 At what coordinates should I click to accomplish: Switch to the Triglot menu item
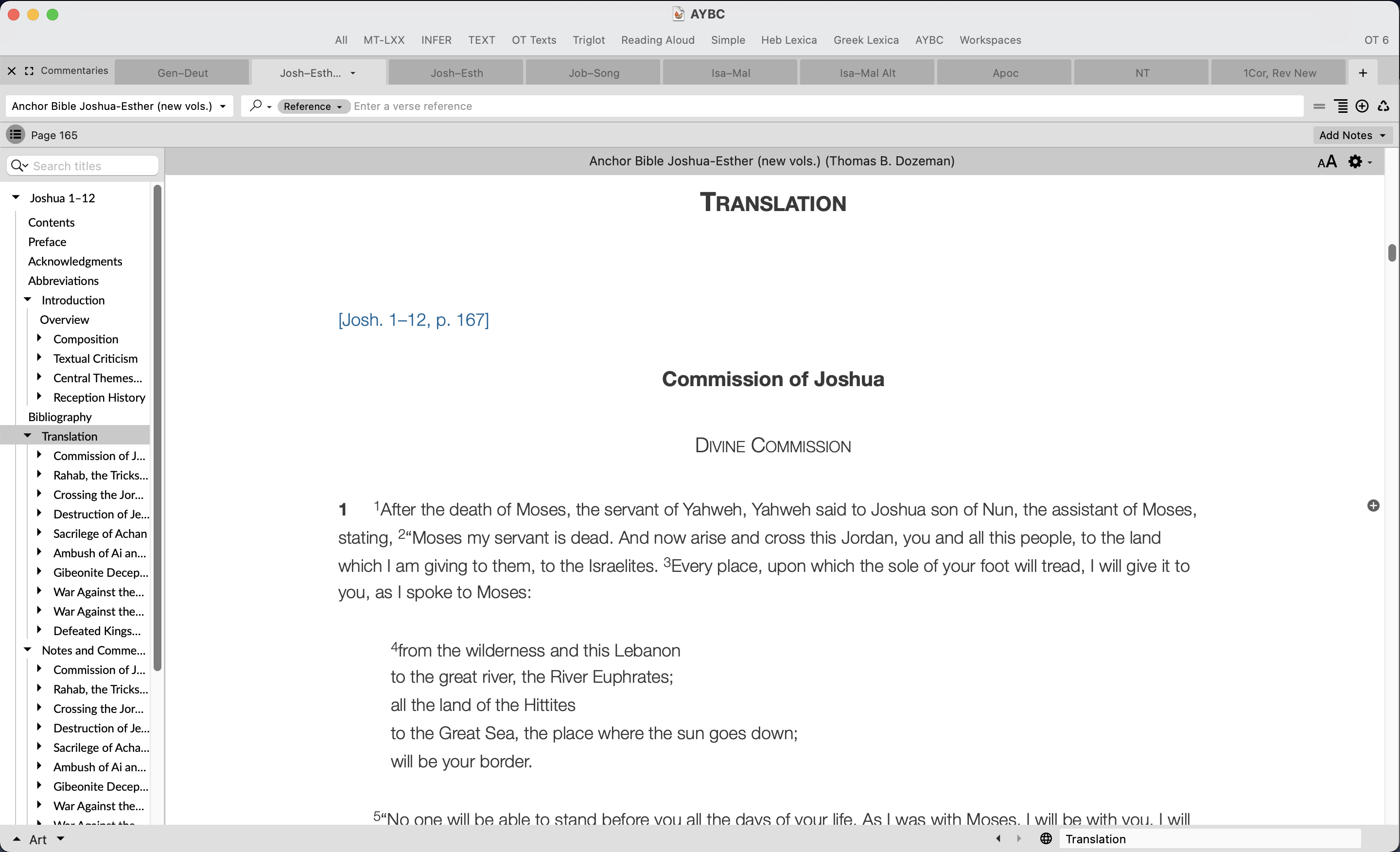click(x=588, y=40)
